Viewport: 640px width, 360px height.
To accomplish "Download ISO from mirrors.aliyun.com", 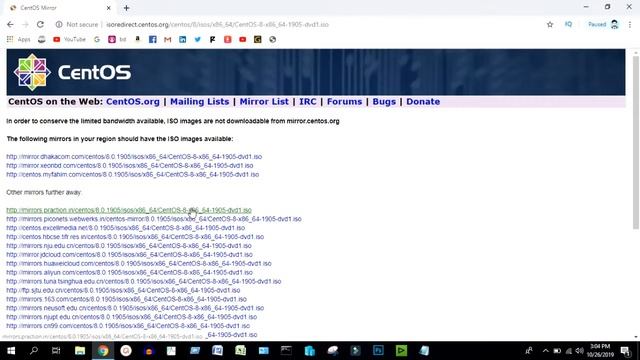I will click(129, 273).
